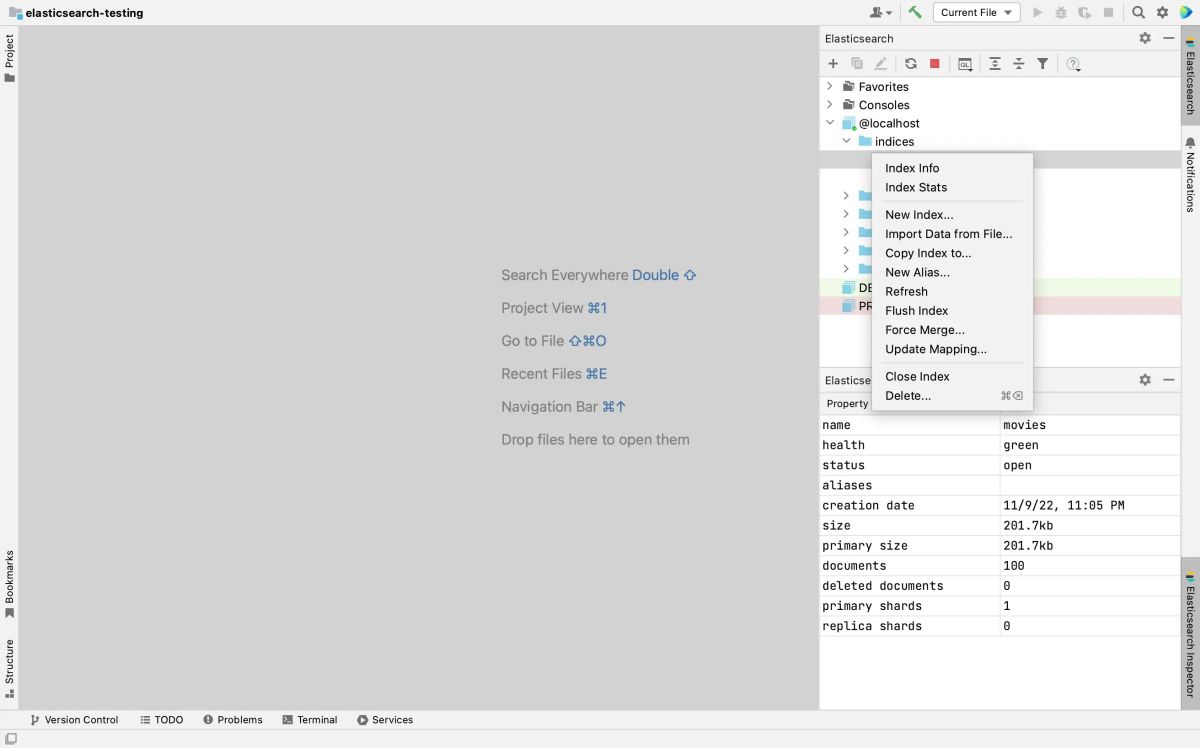Choose Delete... in context menu
The image size is (1200, 748).
pos(953,396)
